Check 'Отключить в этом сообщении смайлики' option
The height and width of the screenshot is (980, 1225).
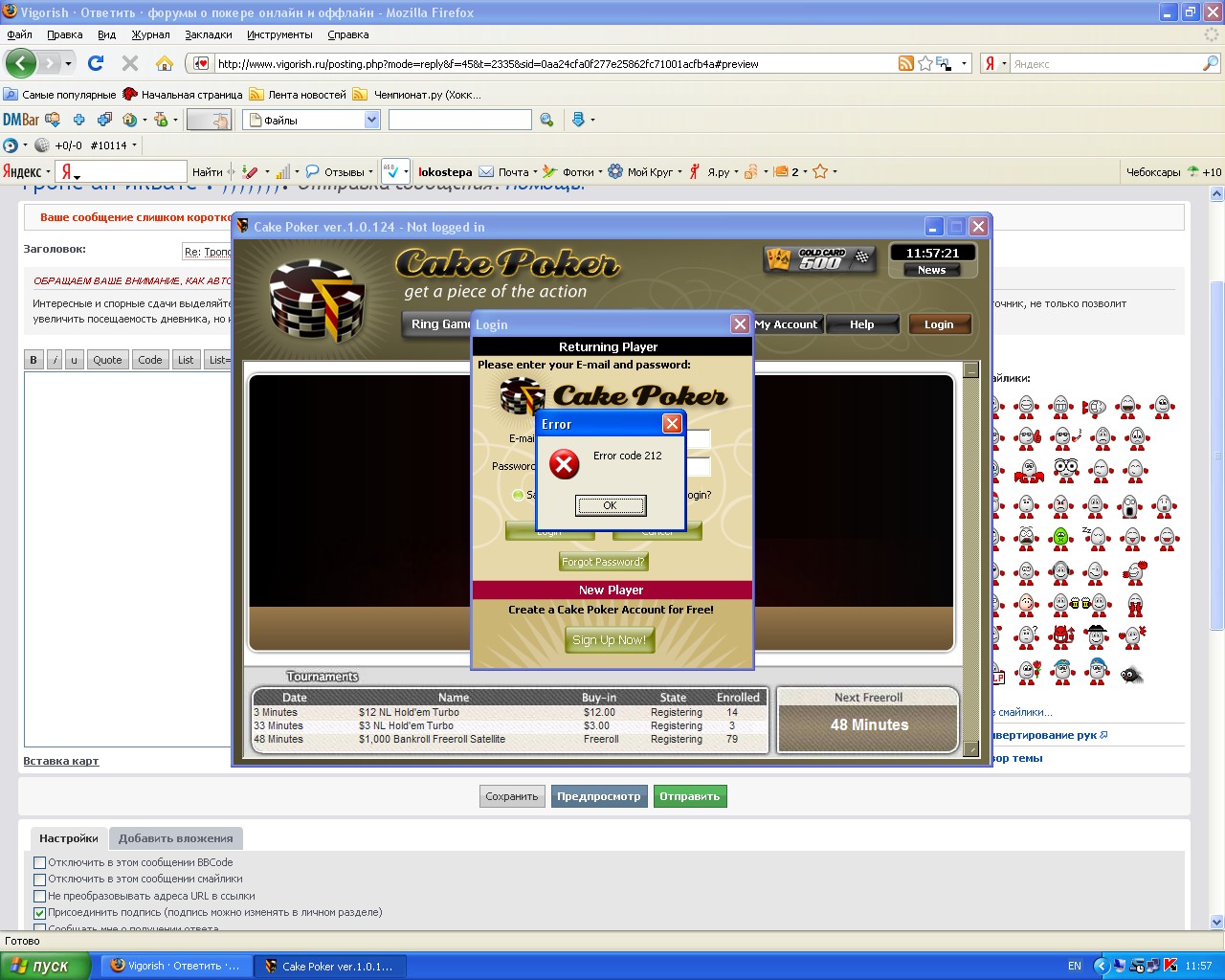point(40,879)
